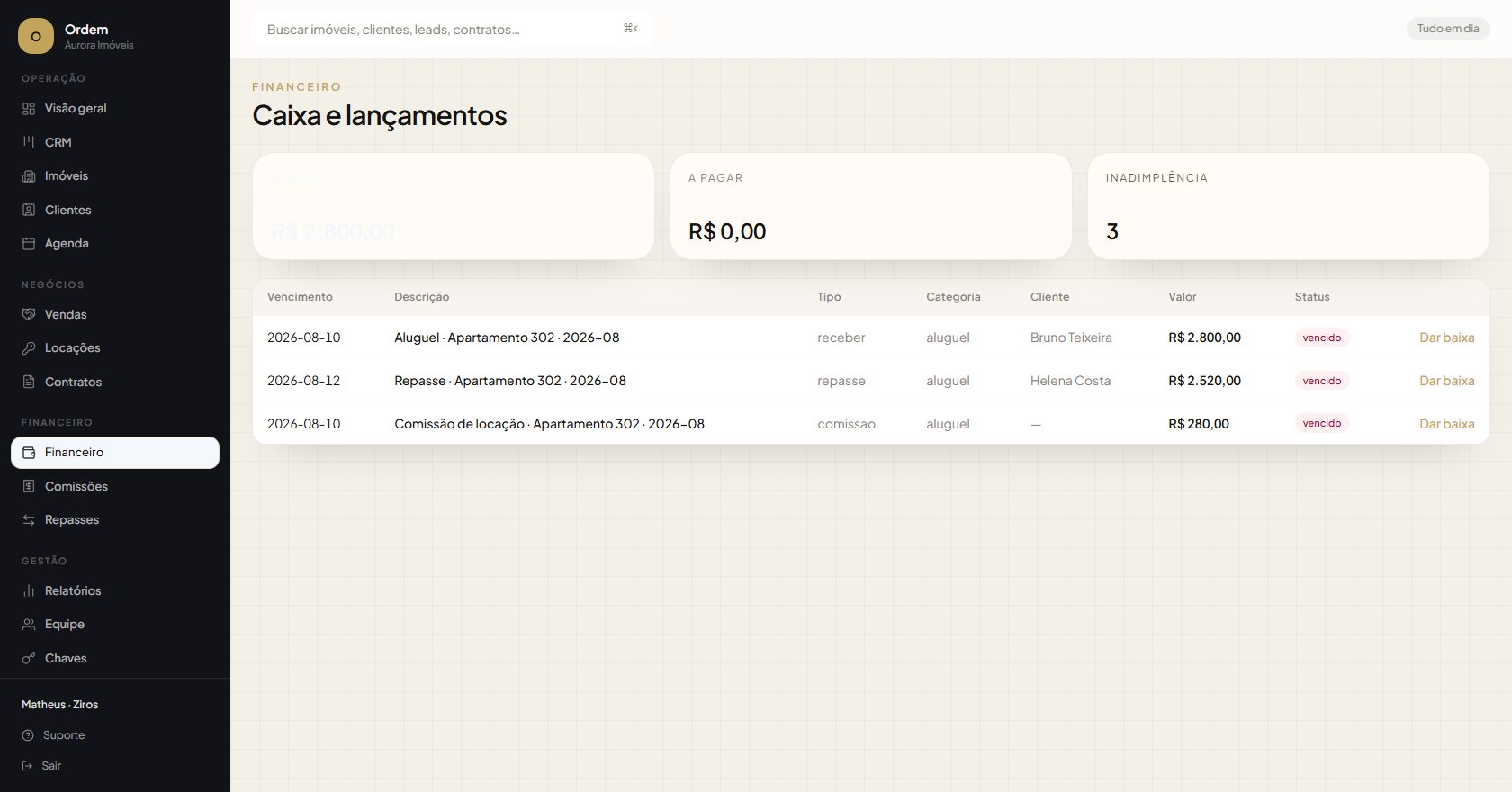The width and height of the screenshot is (1512, 792).
Task: Click the Vencimento column header
Action: pyautogui.click(x=300, y=297)
